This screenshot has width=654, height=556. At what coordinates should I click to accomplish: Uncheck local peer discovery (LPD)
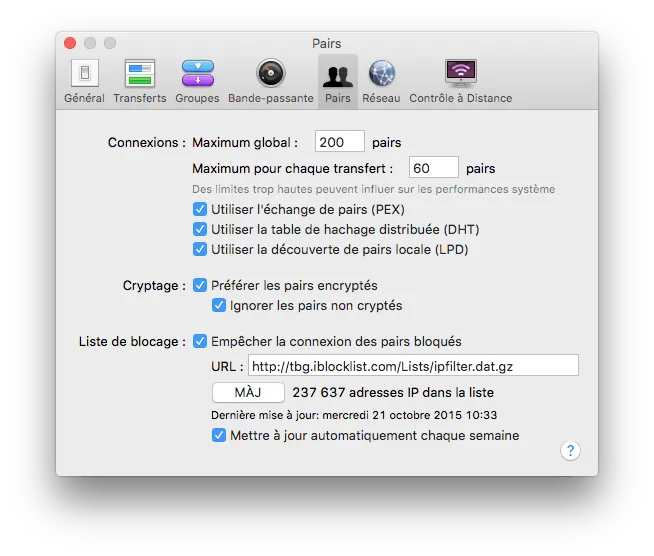[x=200, y=249]
